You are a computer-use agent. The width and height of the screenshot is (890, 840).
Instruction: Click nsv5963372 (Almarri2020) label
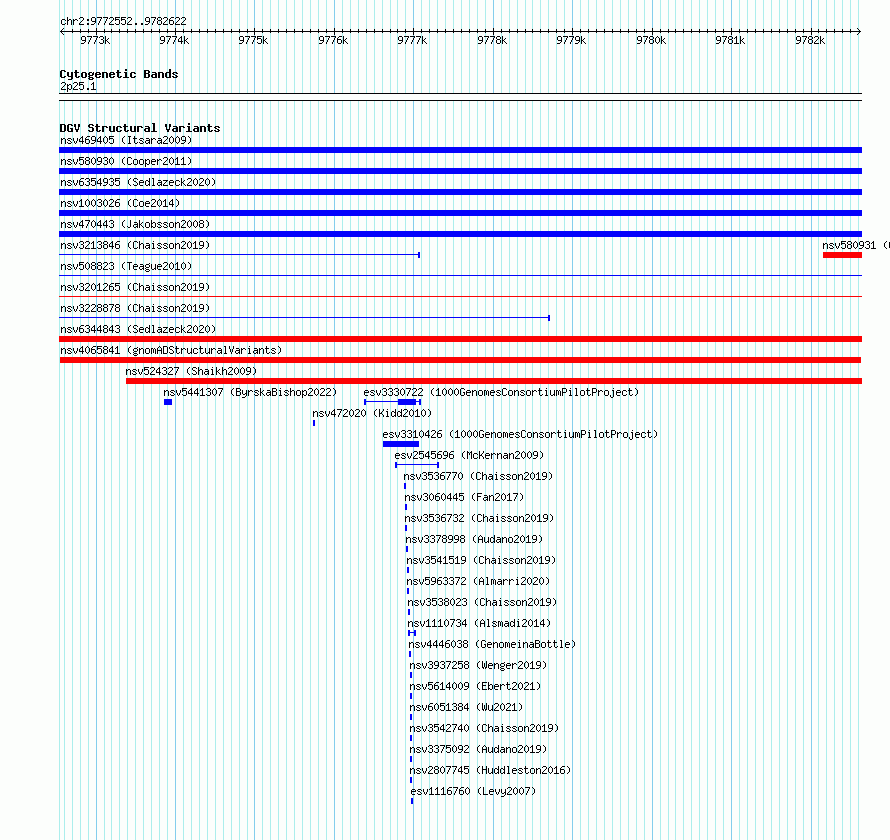(478, 581)
